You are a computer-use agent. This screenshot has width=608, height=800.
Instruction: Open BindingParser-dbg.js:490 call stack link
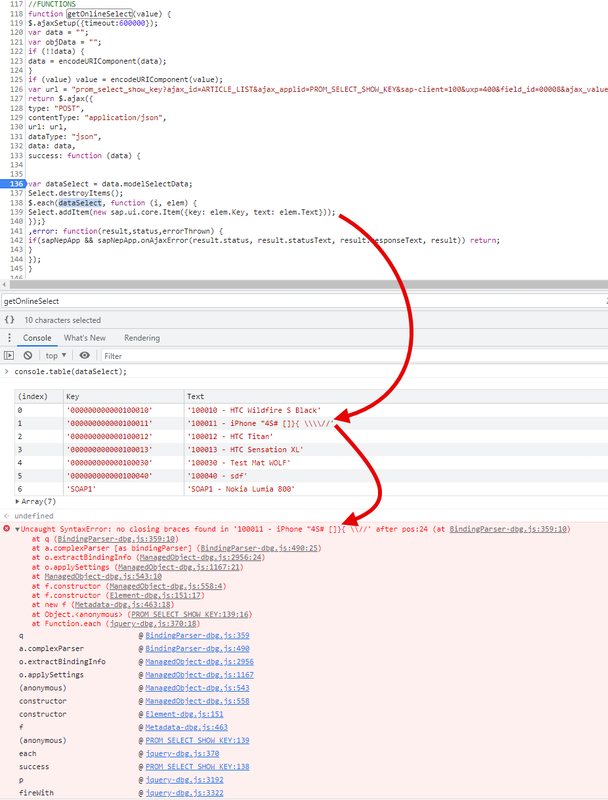197,648
